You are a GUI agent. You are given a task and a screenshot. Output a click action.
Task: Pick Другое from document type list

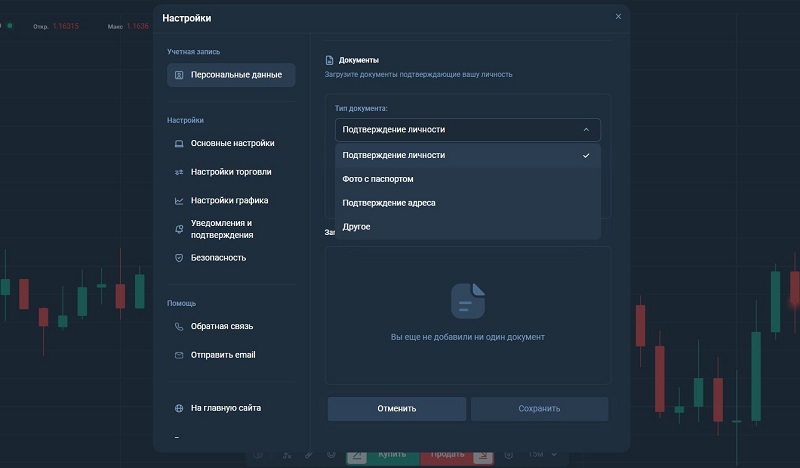point(357,227)
